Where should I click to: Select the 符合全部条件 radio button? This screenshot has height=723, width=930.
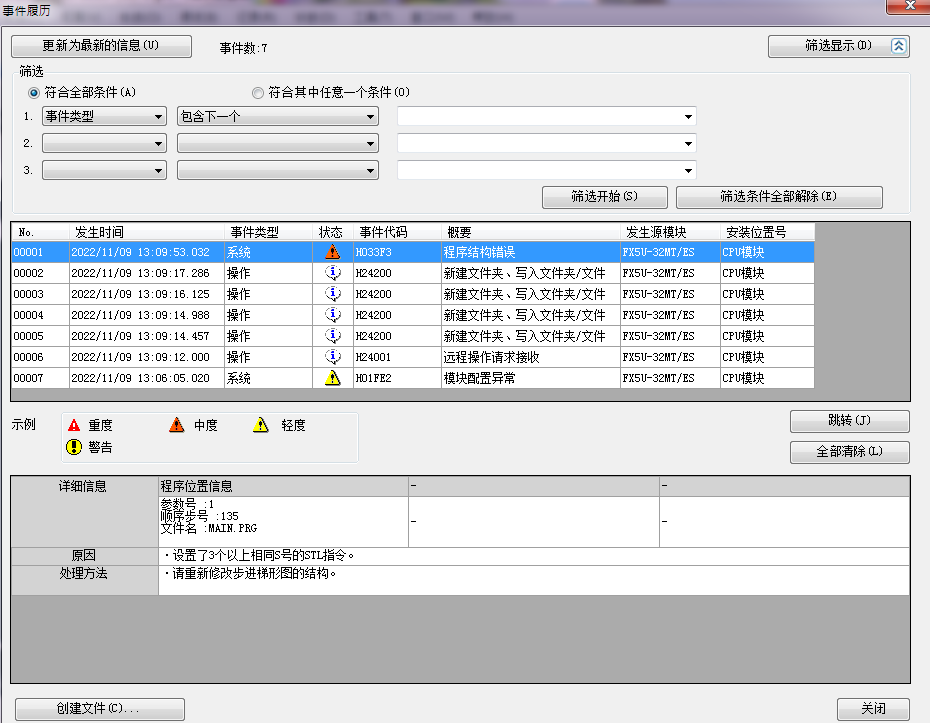tap(35, 93)
